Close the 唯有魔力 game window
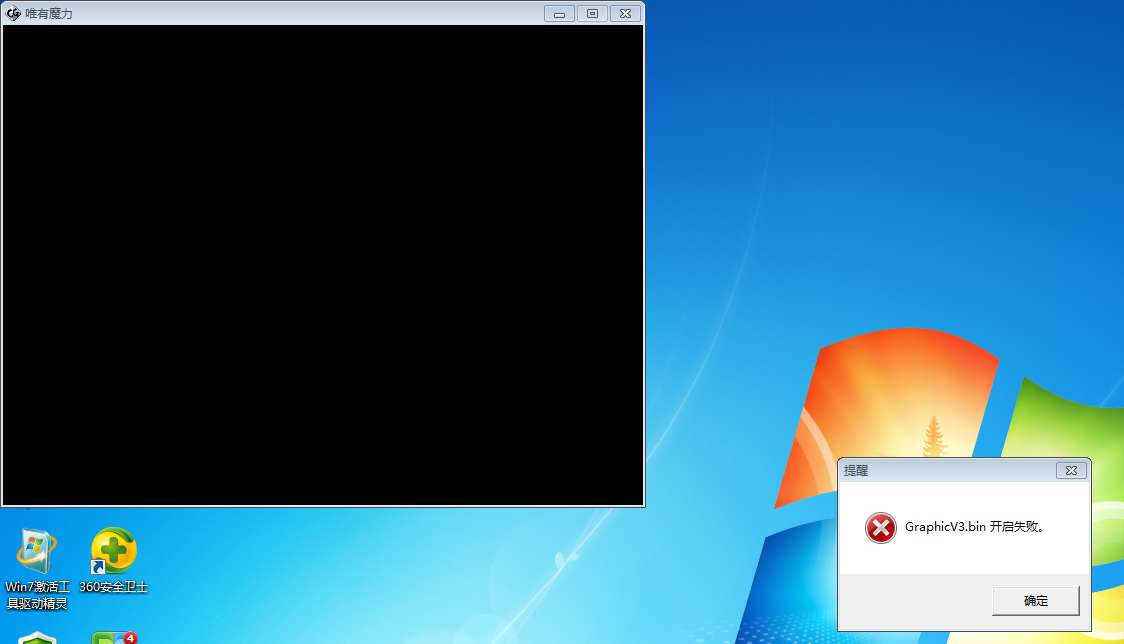 pos(625,14)
